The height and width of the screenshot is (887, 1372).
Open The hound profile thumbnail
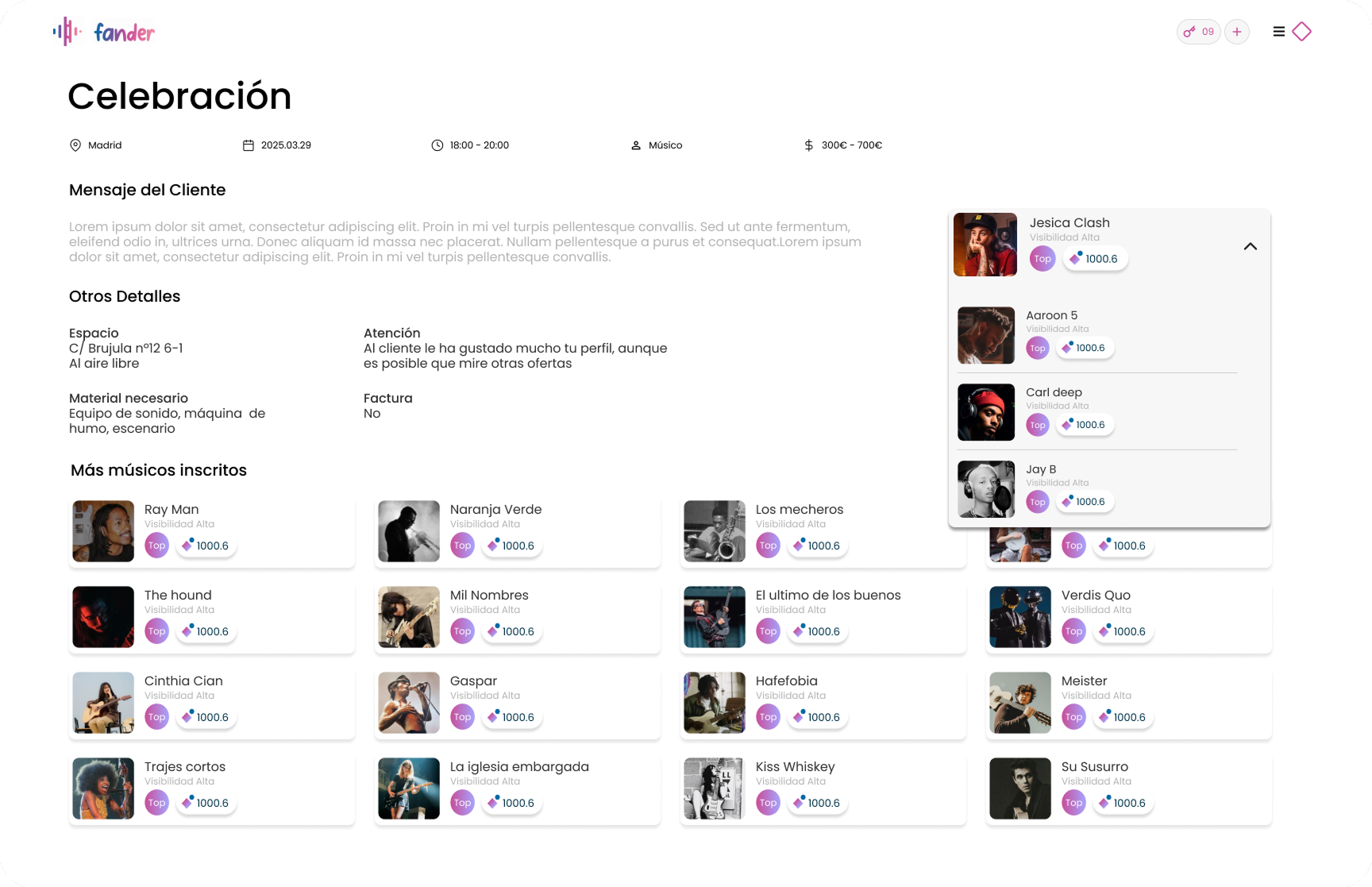[103, 617]
